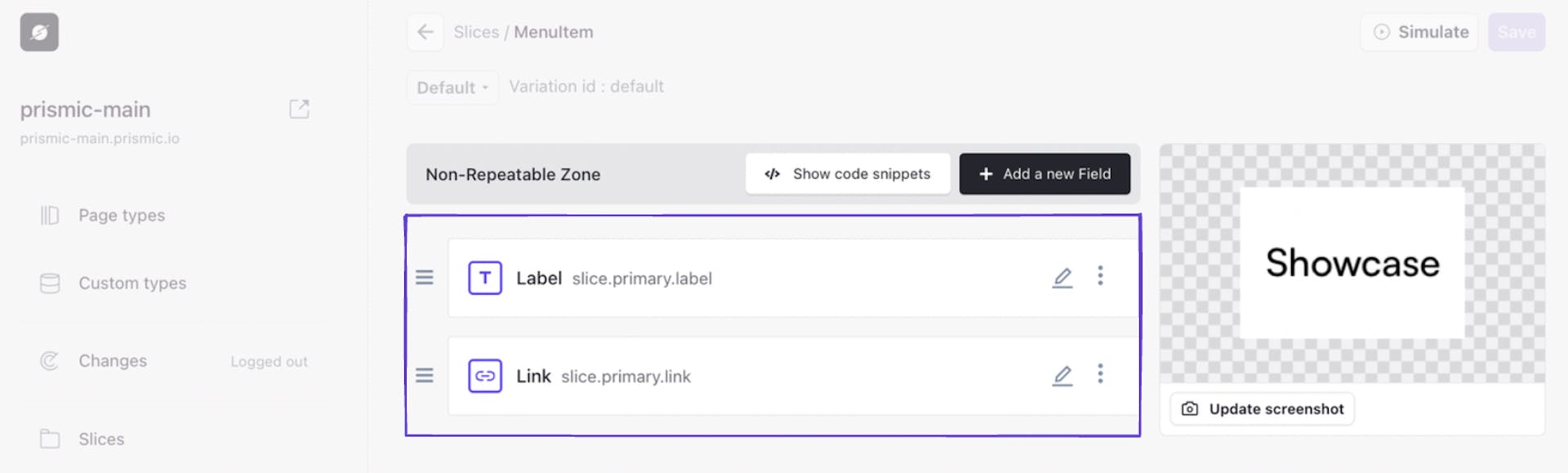
Task: Select the text field icon next to Label
Action: (484, 278)
